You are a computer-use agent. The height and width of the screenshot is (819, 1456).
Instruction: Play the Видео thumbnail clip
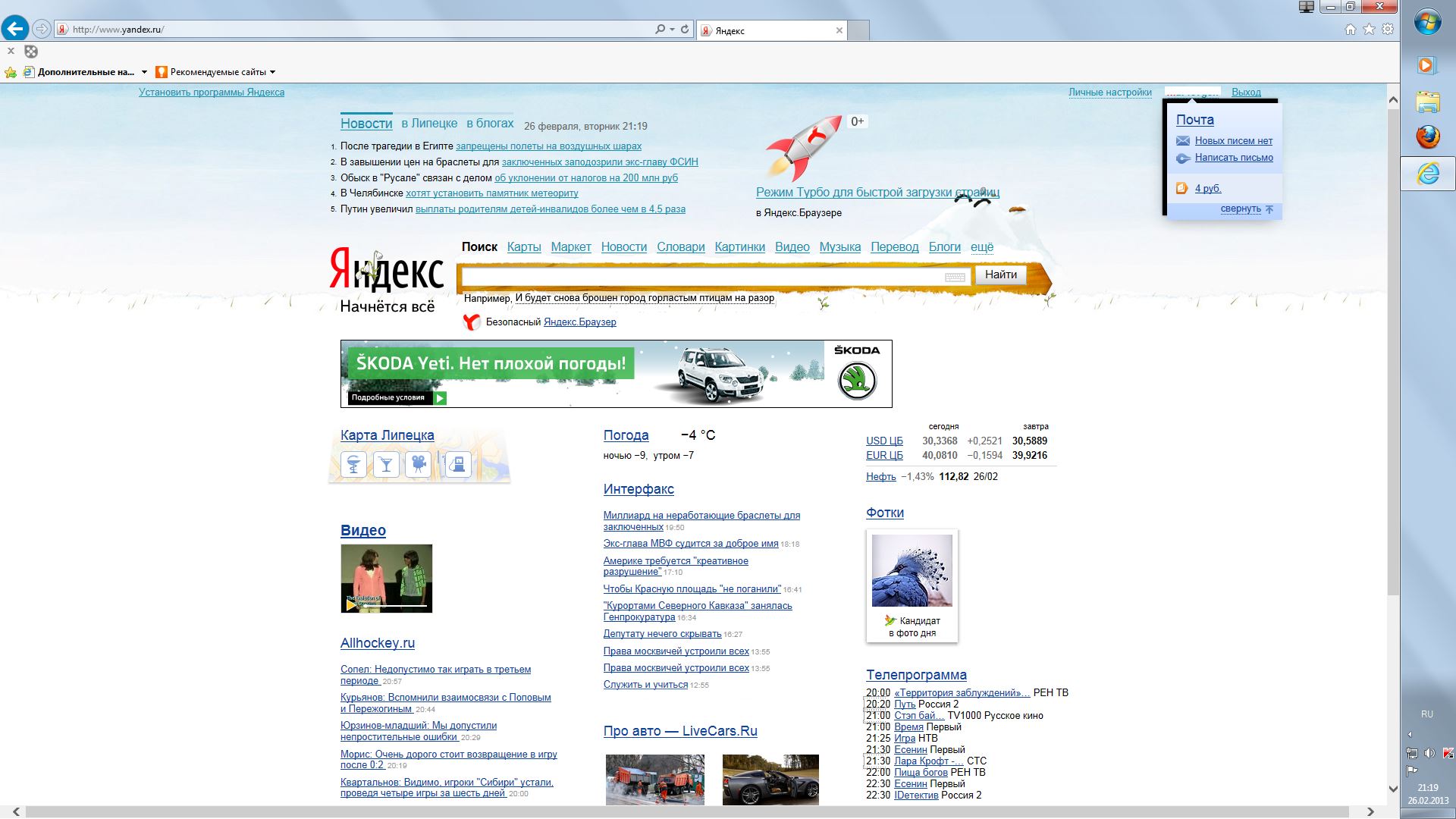click(386, 578)
